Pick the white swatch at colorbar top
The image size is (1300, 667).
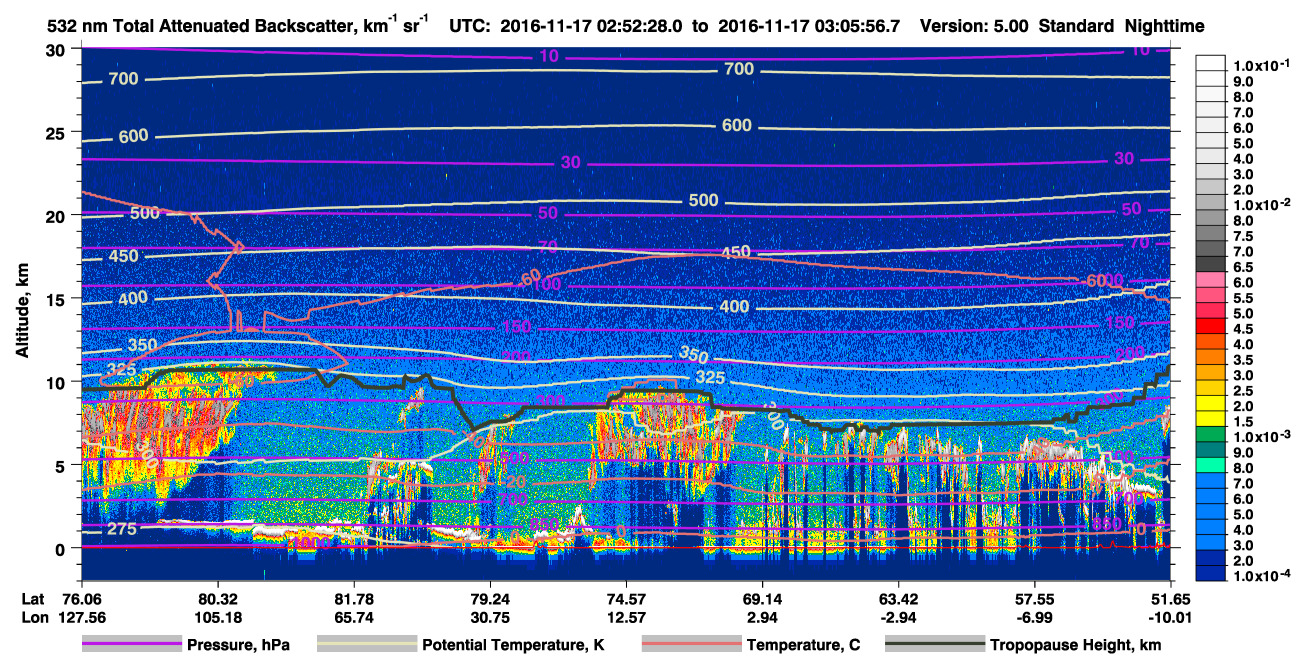(x=1210, y=63)
